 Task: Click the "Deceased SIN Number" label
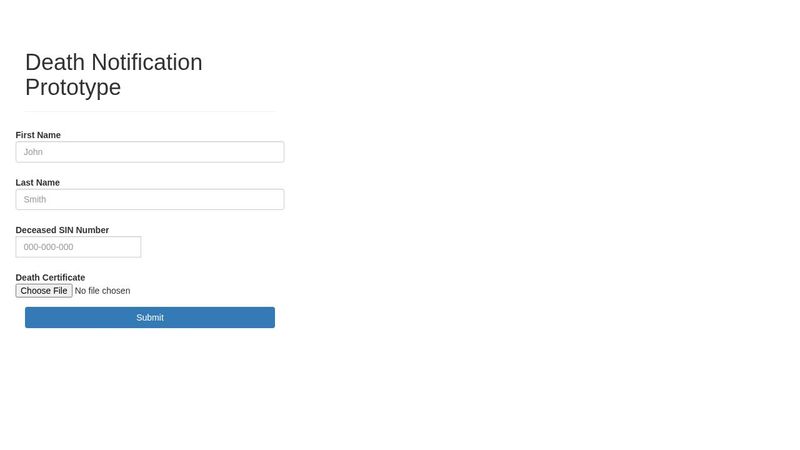(x=62, y=230)
